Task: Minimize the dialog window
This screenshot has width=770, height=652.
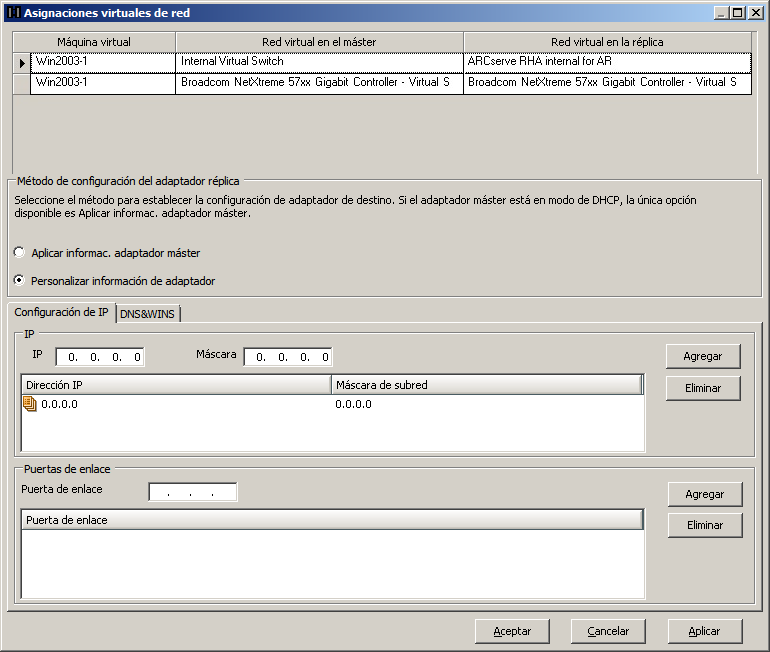Action: [x=722, y=13]
